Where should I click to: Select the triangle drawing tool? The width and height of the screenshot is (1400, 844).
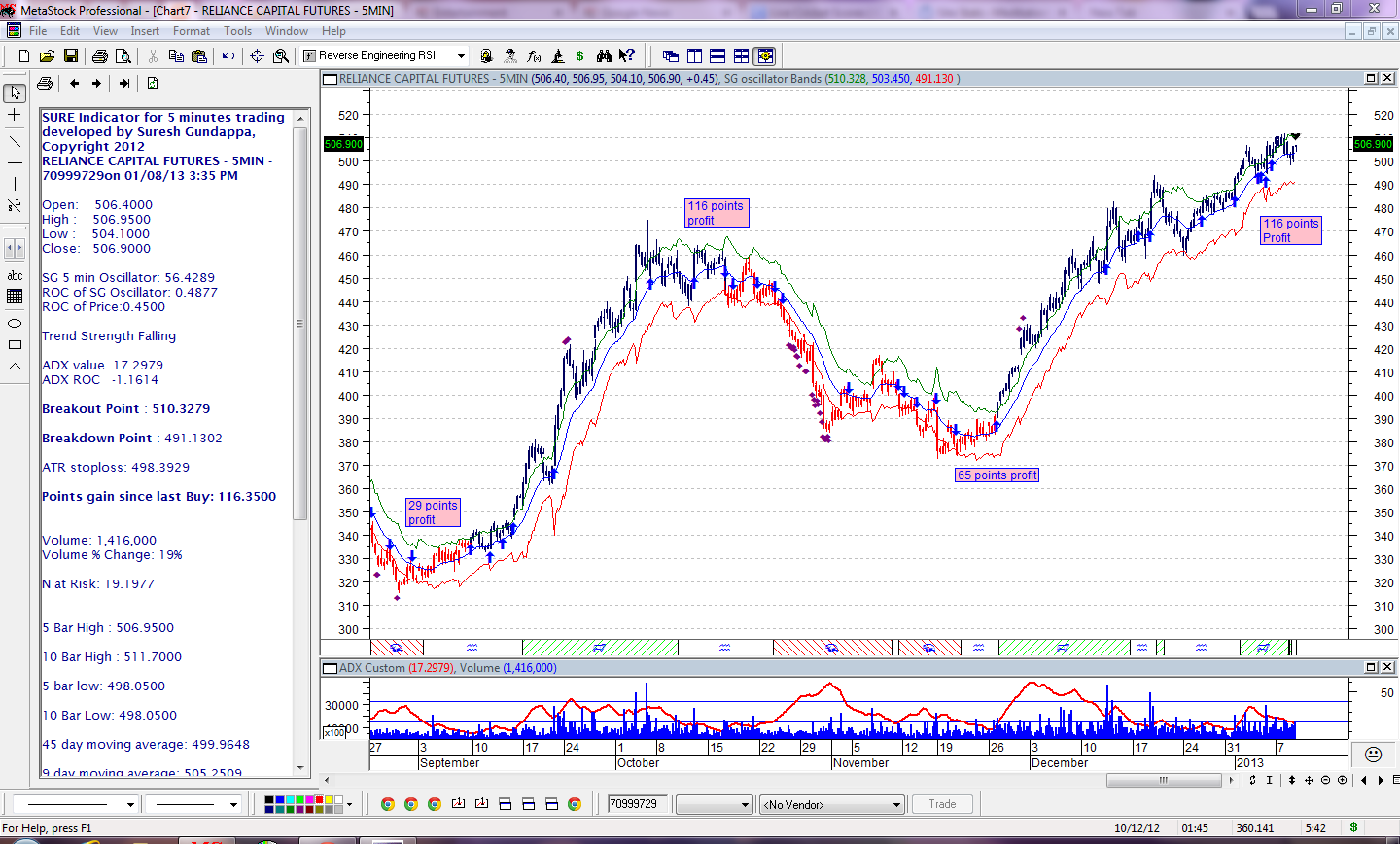(x=15, y=367)
